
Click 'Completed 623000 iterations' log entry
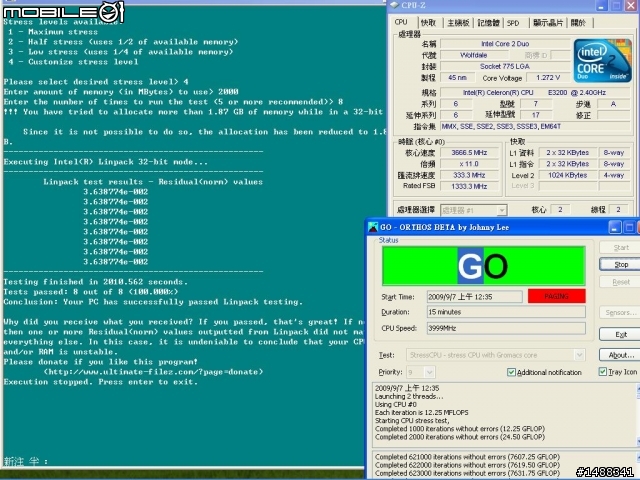467,473
